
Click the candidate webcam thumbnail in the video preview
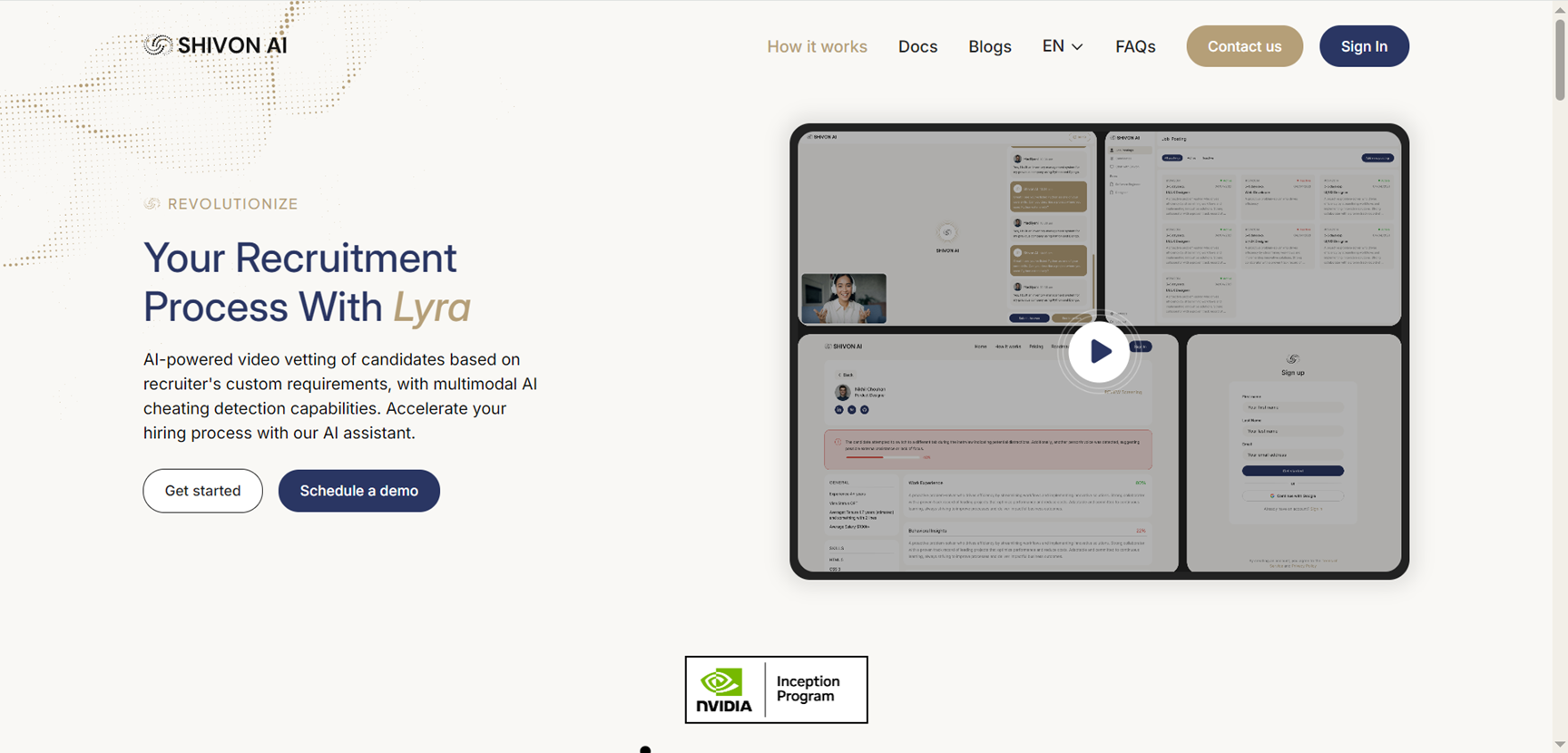[x=844, y=298]
